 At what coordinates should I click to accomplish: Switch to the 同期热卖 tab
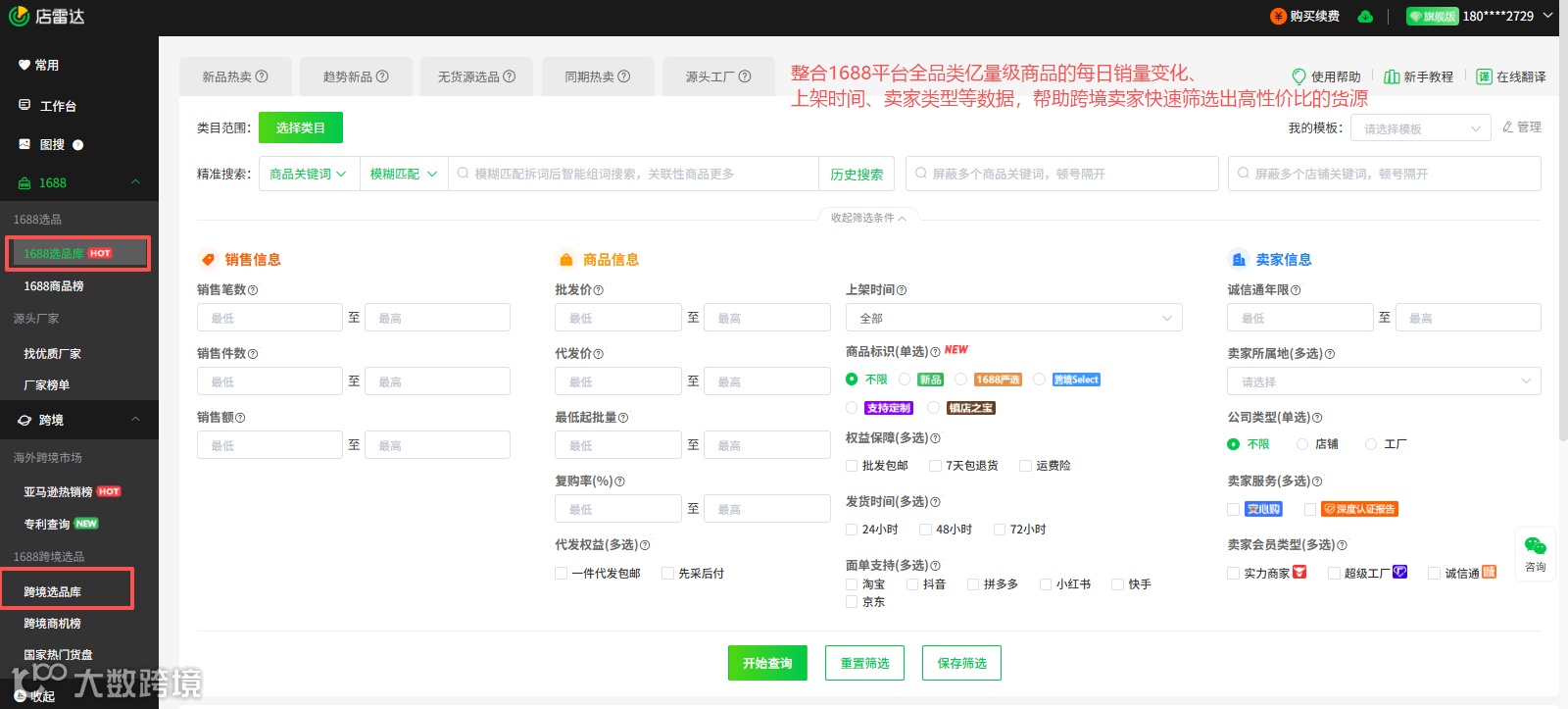599,76
